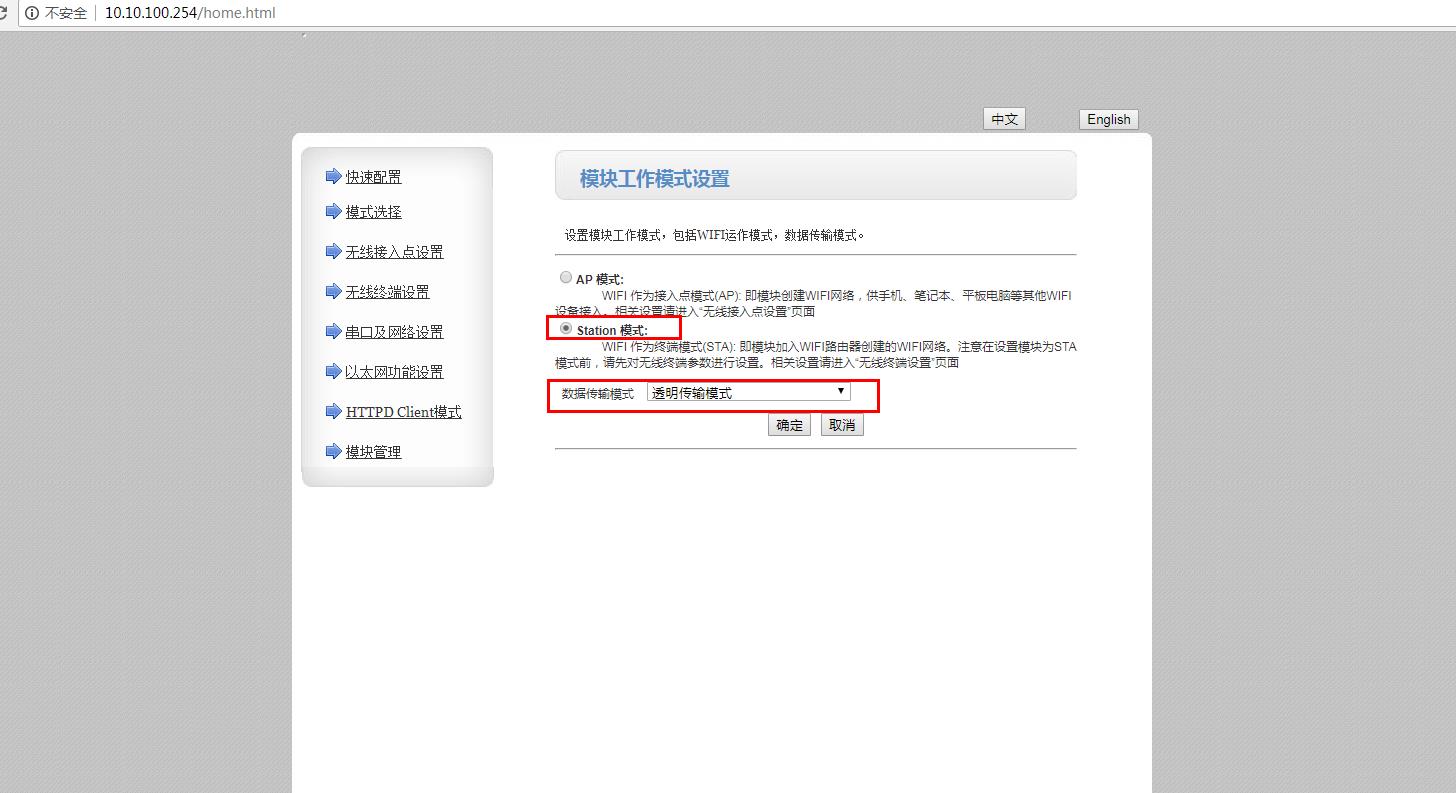Open the 快速配置 text link

373,177
